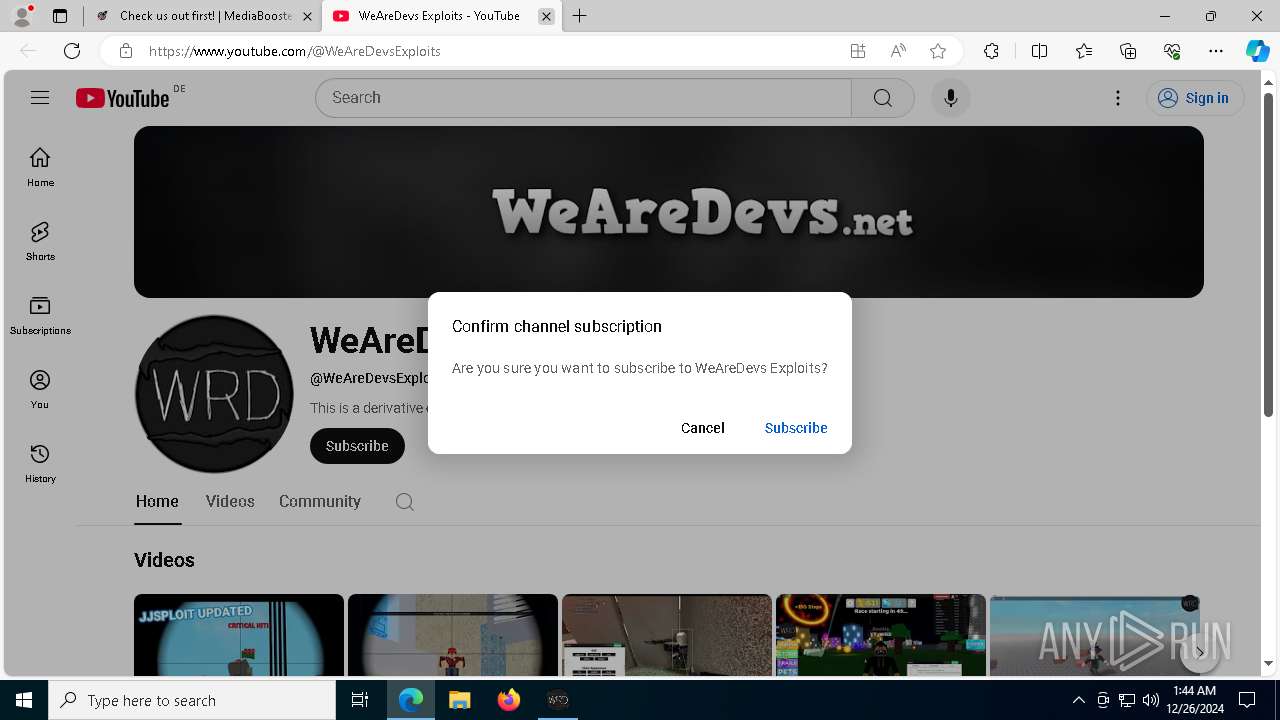1280x720 pixels.
Task: Open the You section in the sidebar
Action: pos(40,389)
